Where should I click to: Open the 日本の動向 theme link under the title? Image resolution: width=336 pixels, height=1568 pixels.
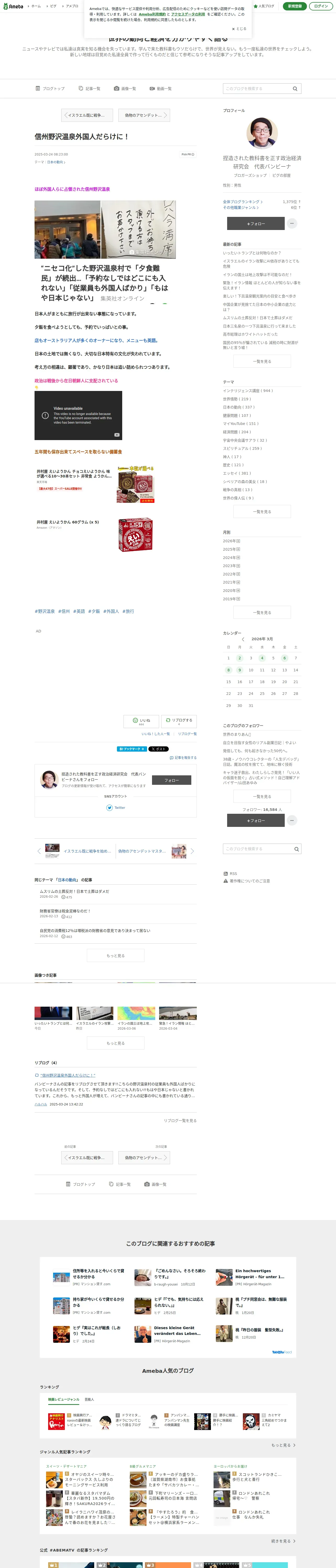[x=56, y=162]
